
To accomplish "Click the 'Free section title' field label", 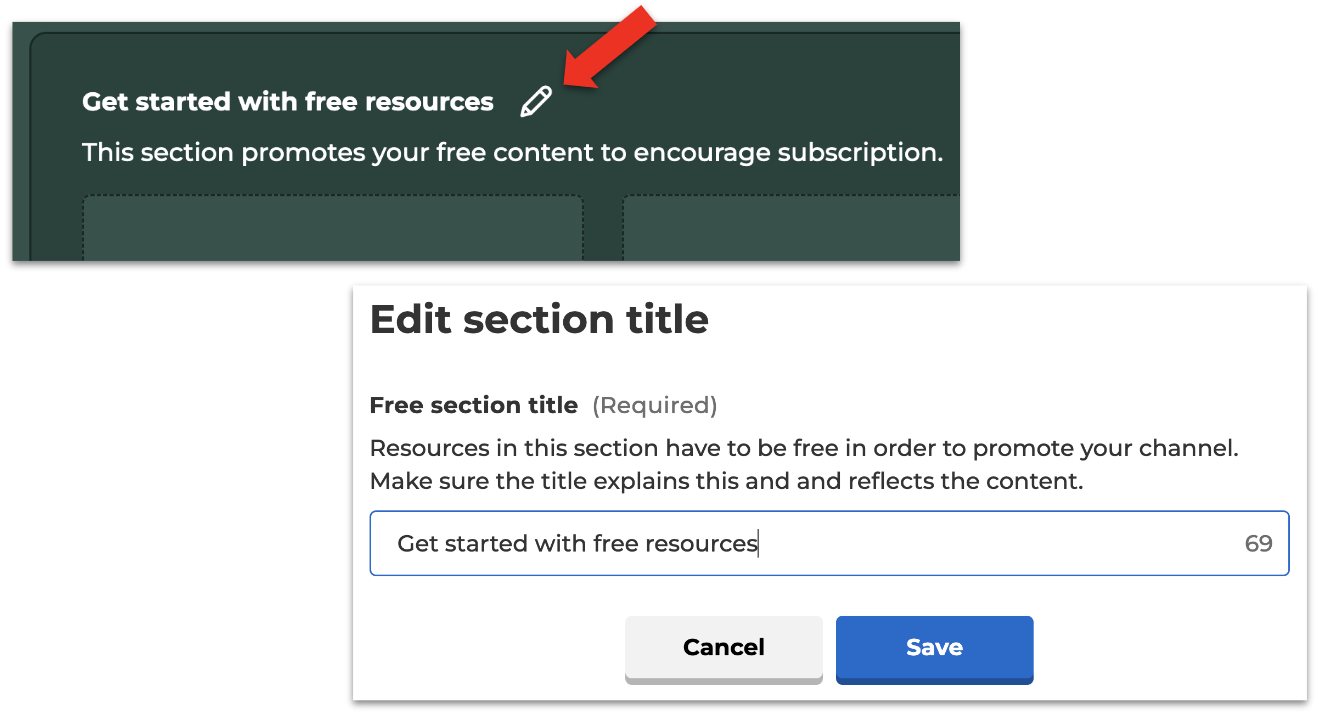I will 474,405.
